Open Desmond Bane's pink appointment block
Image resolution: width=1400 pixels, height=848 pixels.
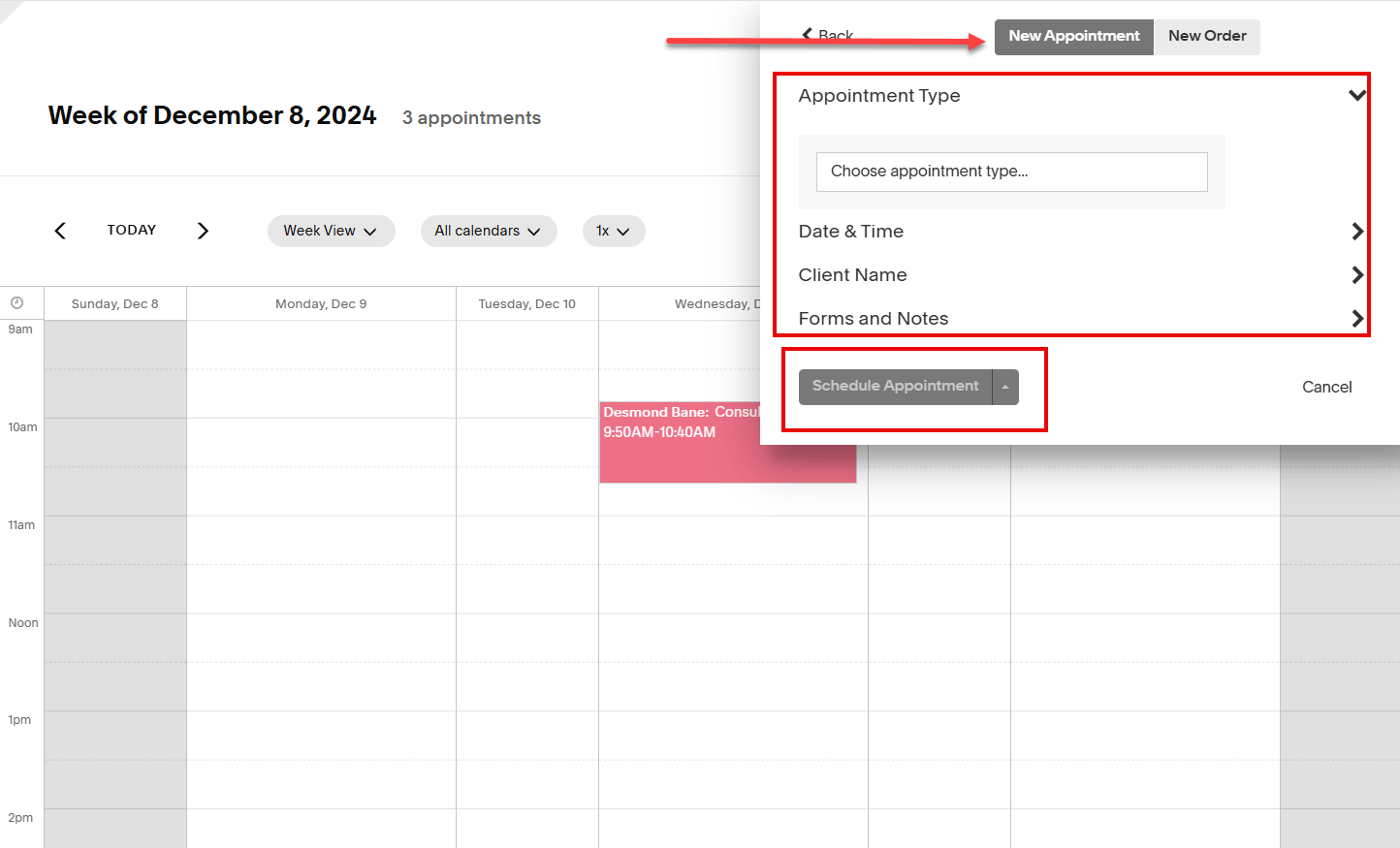(x=679, y=446)
